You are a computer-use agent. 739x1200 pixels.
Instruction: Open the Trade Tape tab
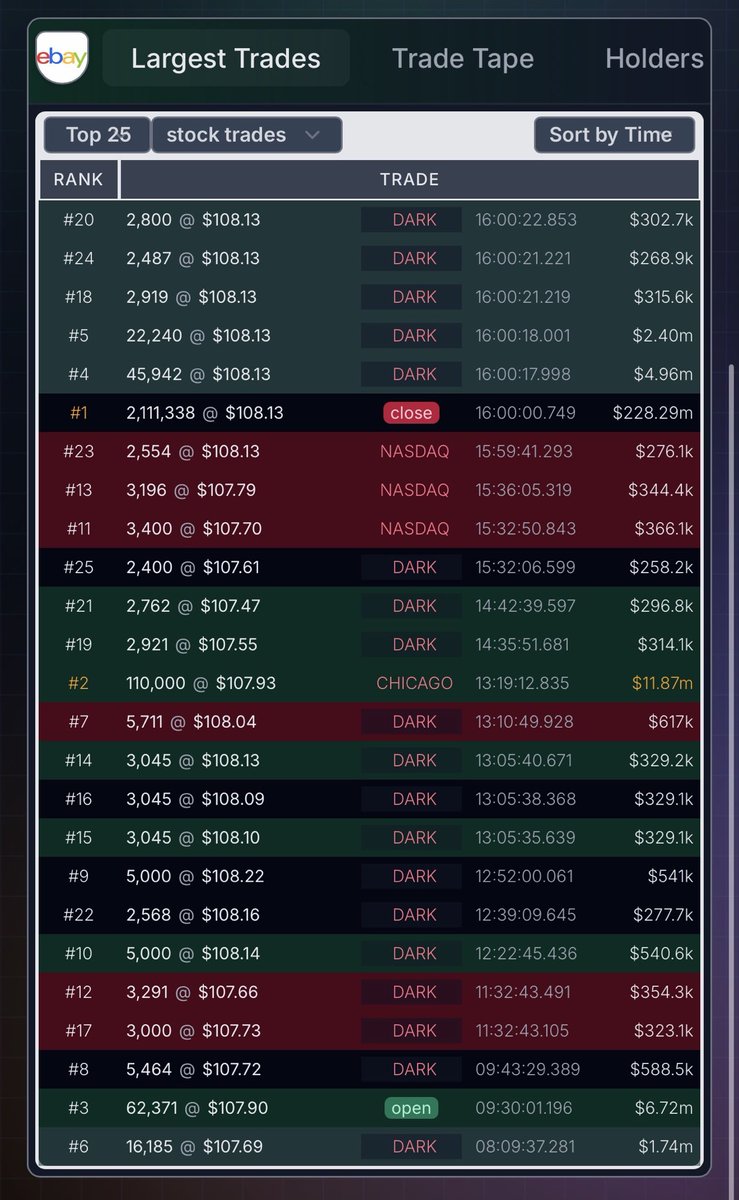pyautogui.click(x=463, y=58)
